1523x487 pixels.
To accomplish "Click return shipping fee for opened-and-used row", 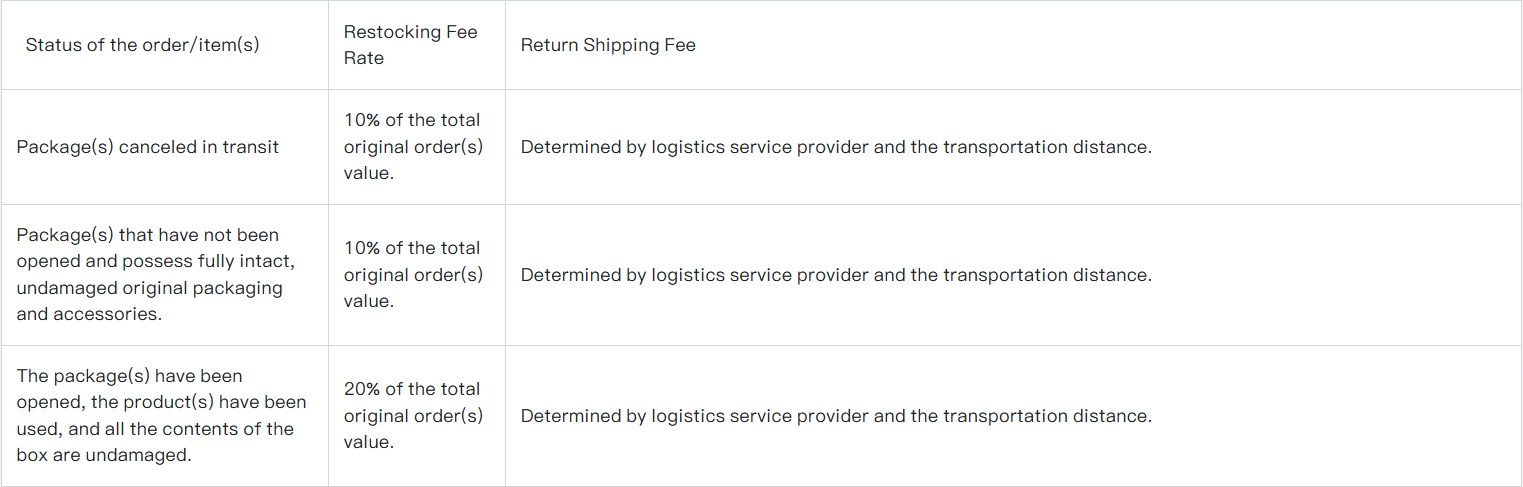I will tap(836, 416).
